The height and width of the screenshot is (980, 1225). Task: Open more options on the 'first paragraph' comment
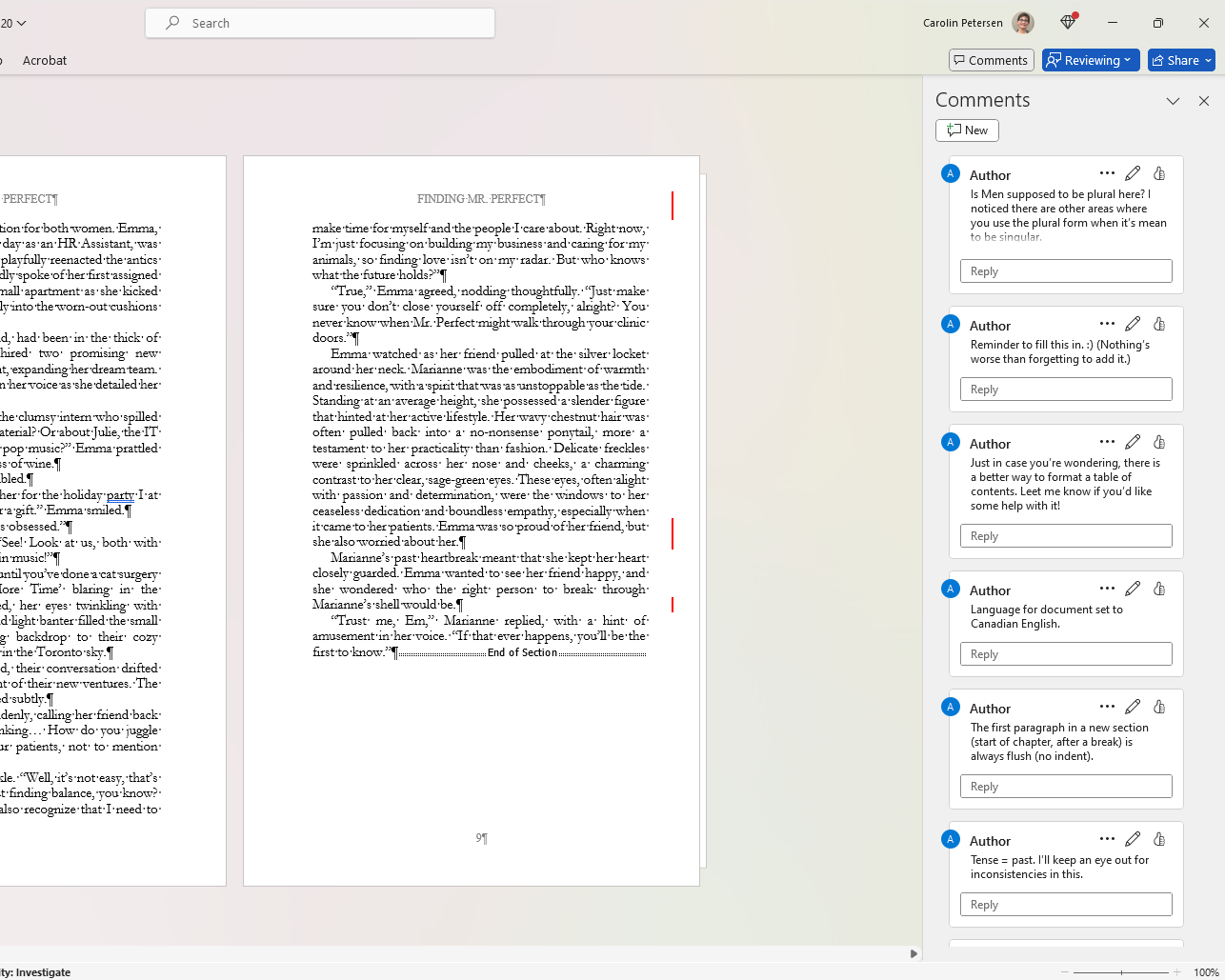coord(1107,707)
